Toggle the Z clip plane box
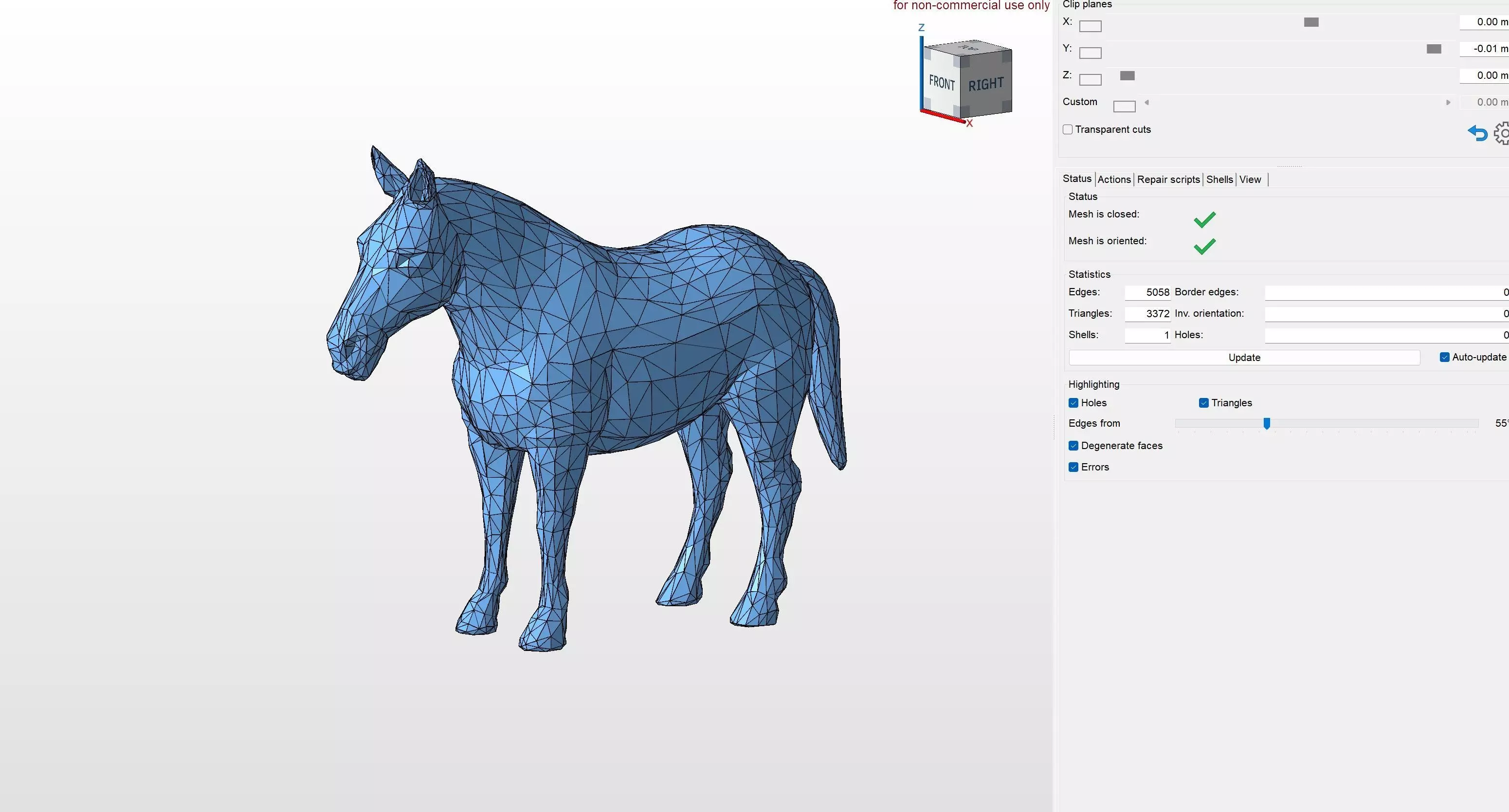 tap(1090, 80)
